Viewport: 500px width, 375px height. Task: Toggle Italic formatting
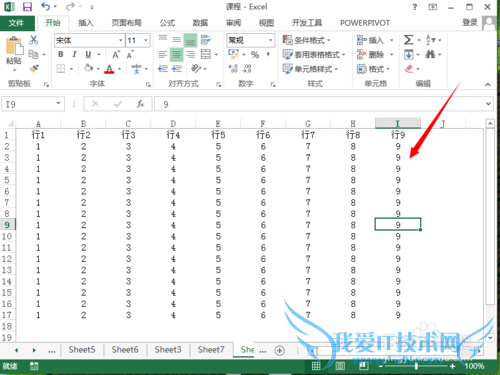(74, 54)
